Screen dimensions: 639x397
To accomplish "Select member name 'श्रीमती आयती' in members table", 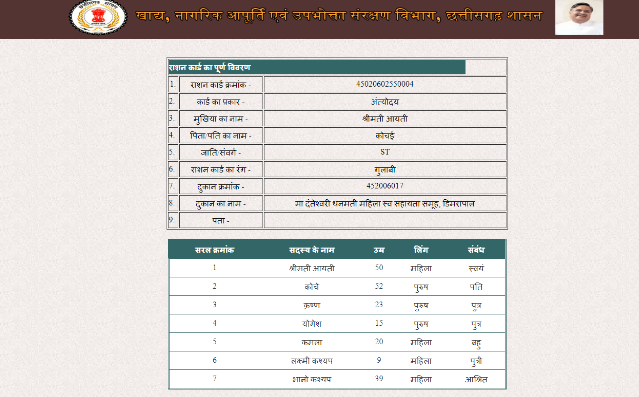I will (312, 268).
